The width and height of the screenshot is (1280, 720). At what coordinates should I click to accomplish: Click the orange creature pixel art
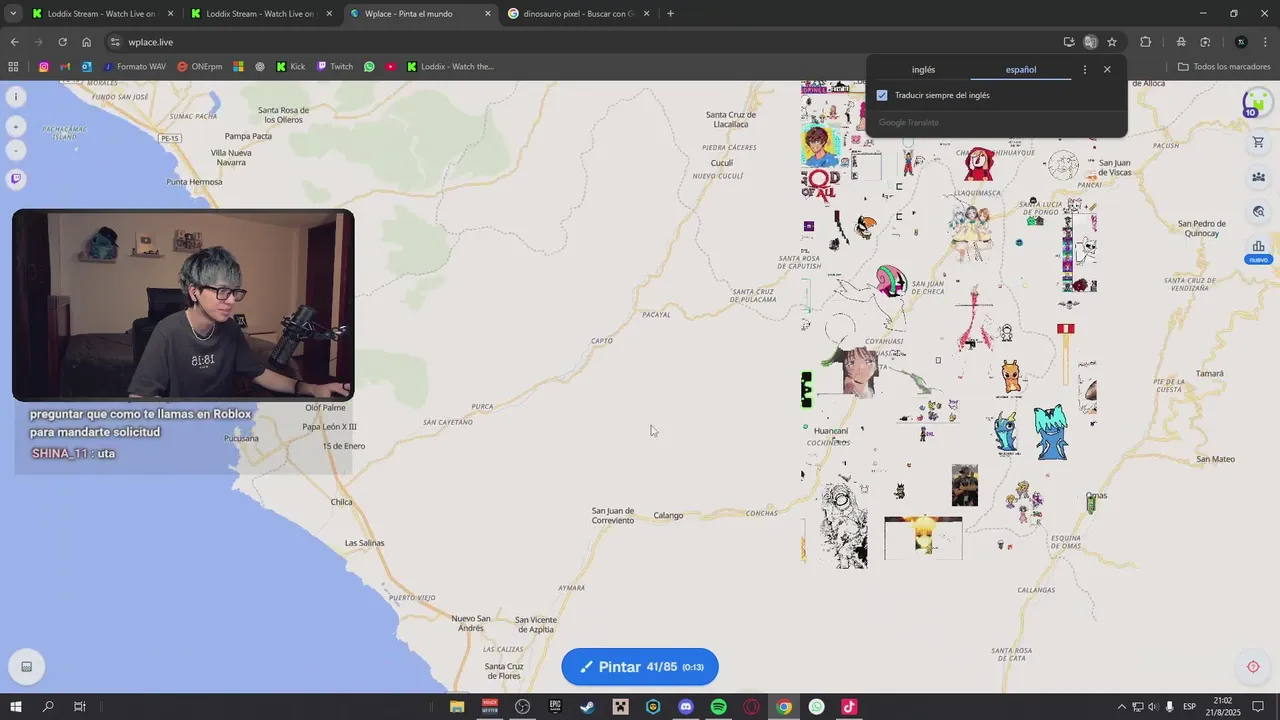[x=1011, y=377]
